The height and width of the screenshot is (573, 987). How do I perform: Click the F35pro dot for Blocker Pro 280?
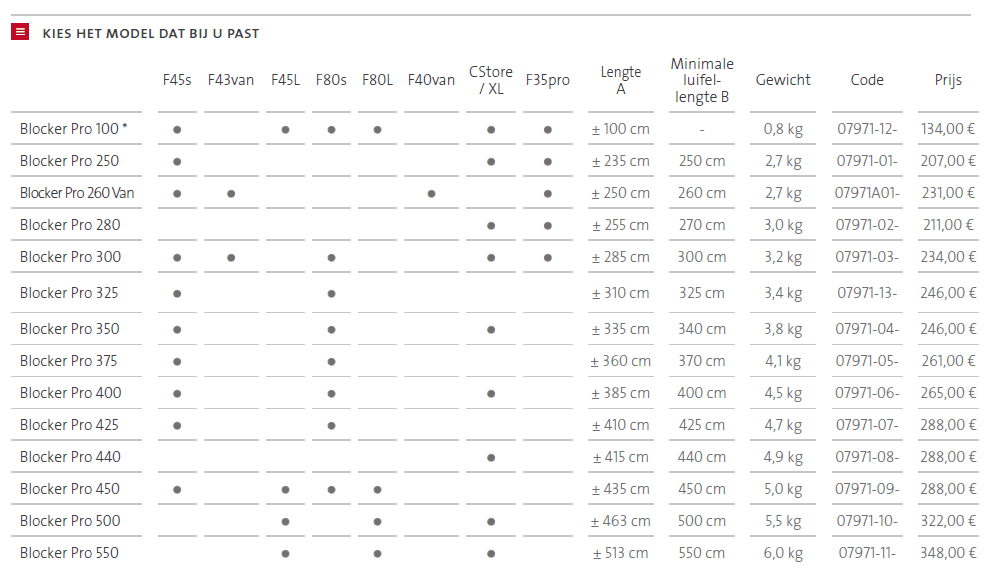(548, 225)
